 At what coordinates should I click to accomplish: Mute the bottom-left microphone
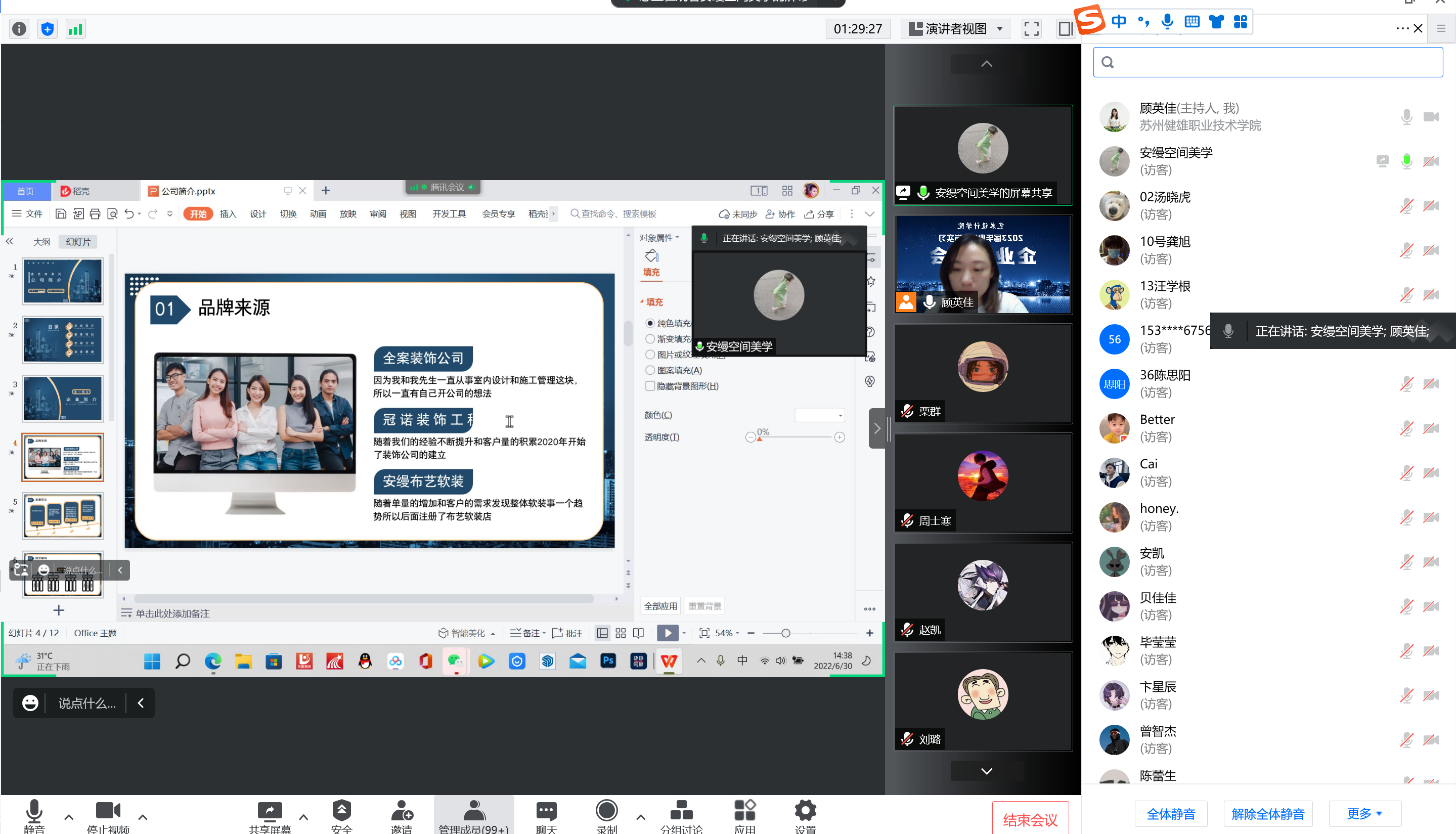coord(34,811)
